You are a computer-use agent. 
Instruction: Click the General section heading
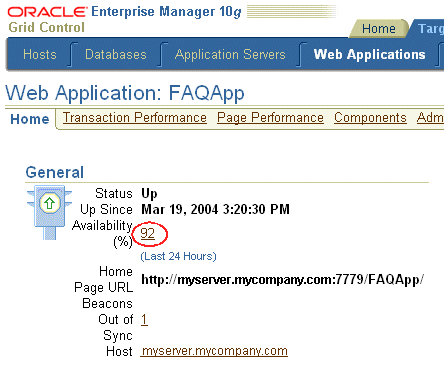pyautogui.click(x=55, y=172)
